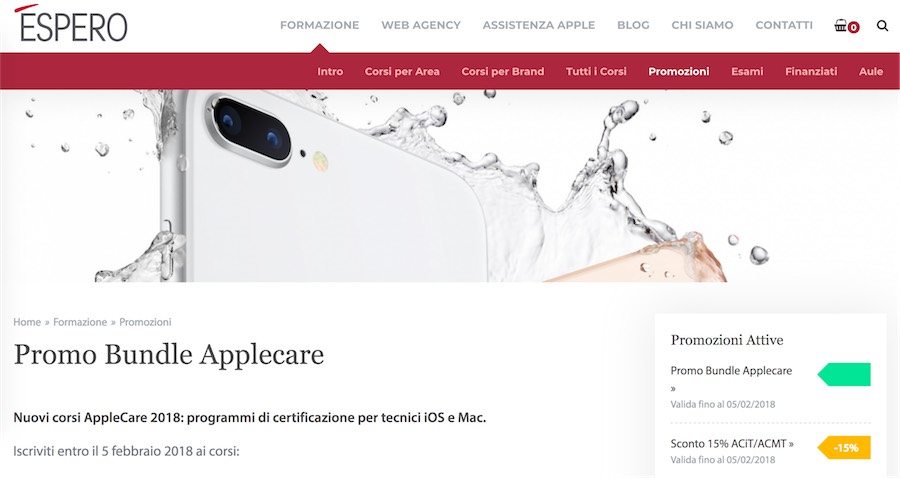Image resolution: width=900 pixels, height=478 pixels.
Task: Click the yellow -15% discount badge
Action: click(844, 448)
